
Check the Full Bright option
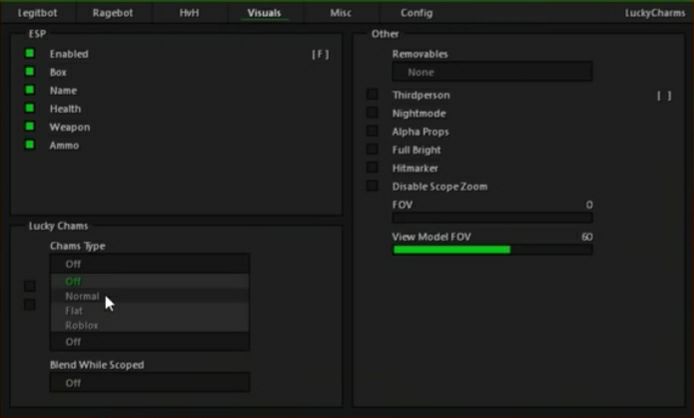(372, 149)
